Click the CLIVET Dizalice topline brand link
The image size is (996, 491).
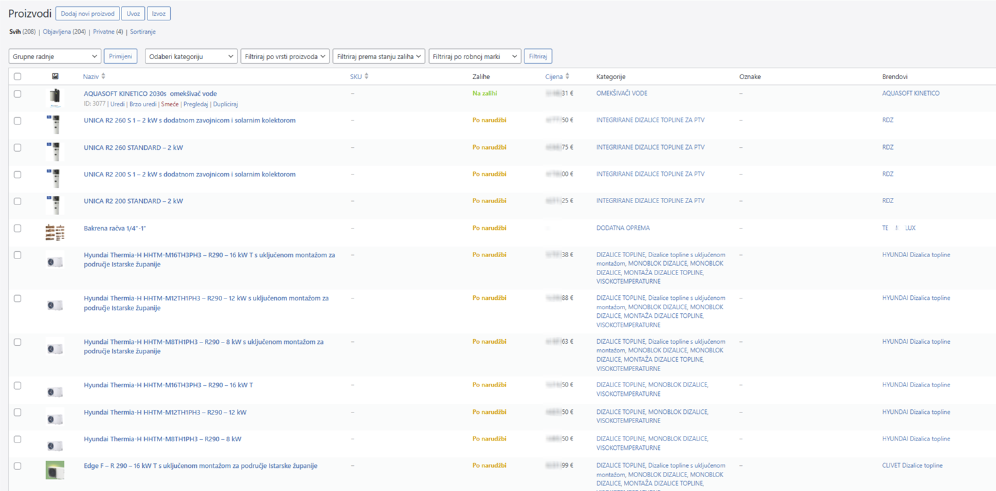[913, 466]
